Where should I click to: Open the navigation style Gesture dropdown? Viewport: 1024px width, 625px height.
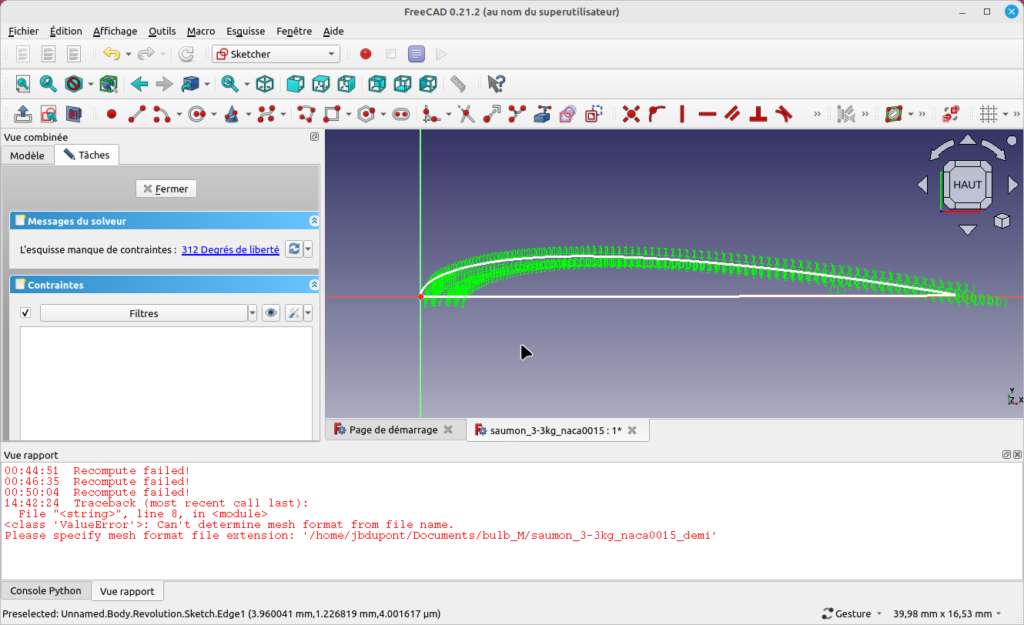[x=852, y=614]
